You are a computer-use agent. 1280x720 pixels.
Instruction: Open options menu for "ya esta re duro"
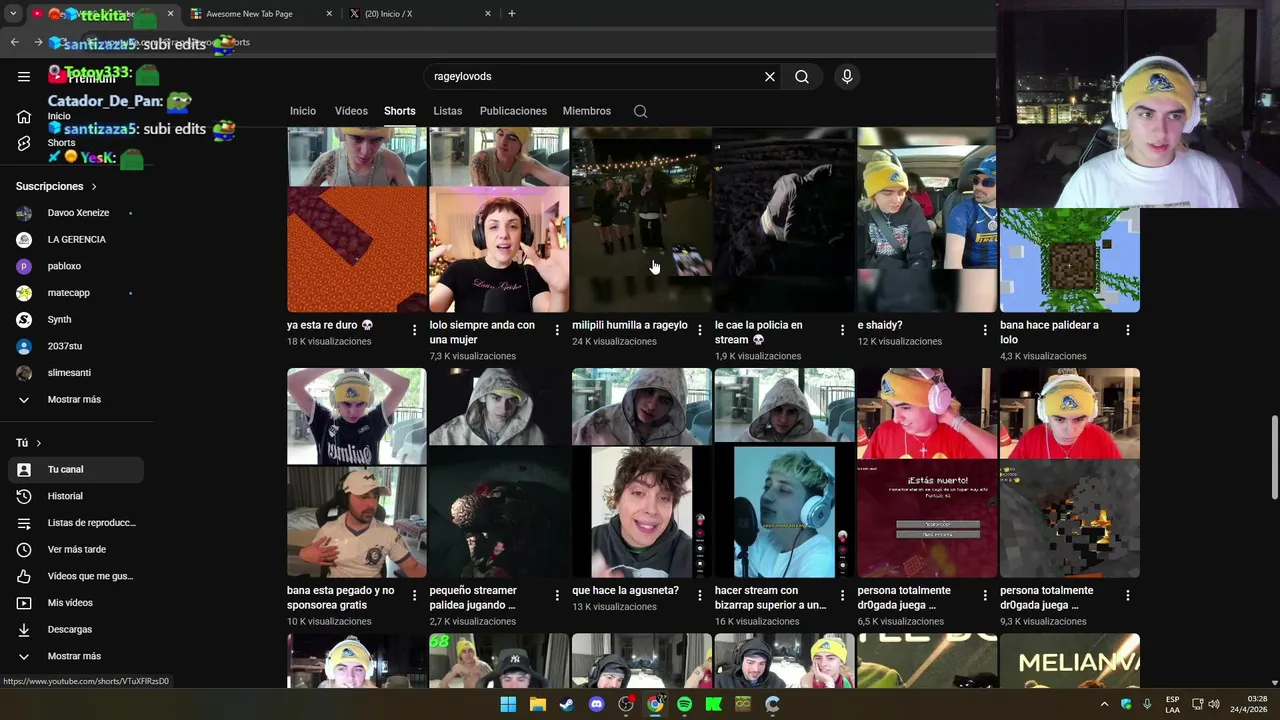pos(414,329)
